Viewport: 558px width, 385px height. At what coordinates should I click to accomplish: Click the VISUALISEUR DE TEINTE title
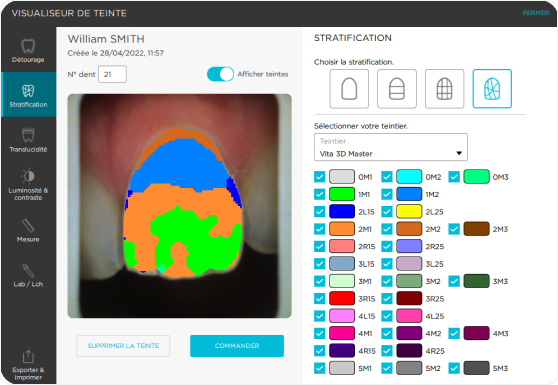pos(69,13)
